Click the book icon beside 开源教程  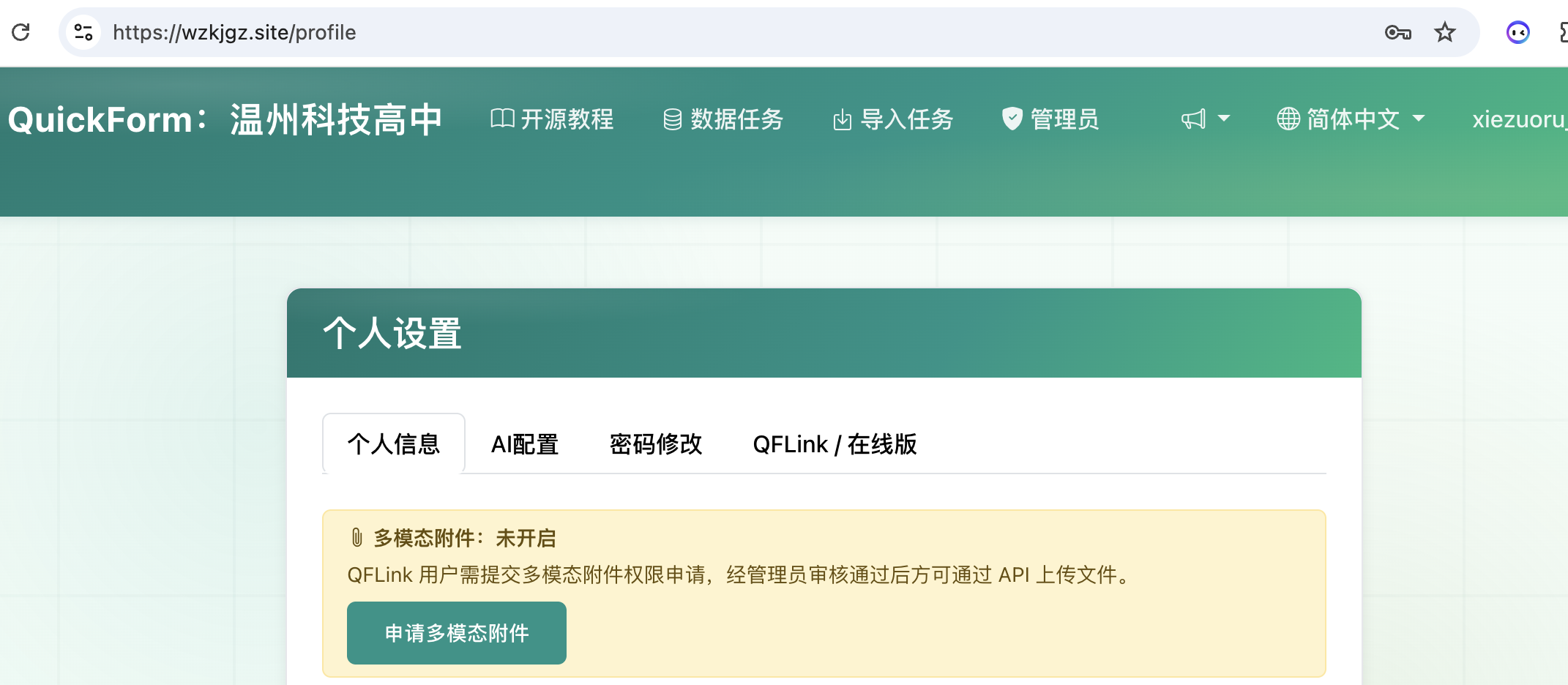[502, 119]
